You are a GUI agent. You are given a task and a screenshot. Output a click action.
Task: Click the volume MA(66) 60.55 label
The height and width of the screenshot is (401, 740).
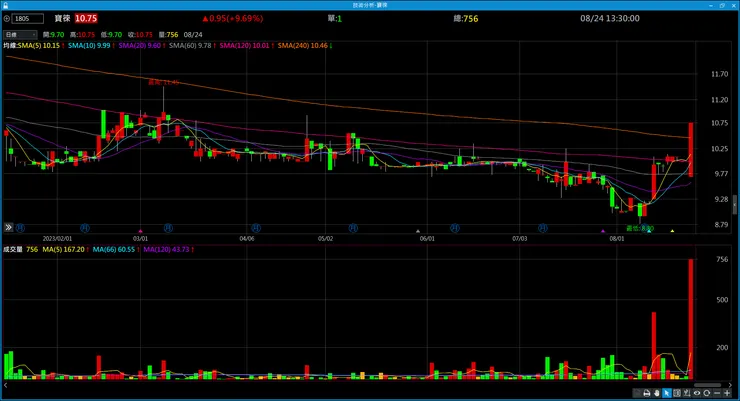pyautogui.click(x=114, y=249)
